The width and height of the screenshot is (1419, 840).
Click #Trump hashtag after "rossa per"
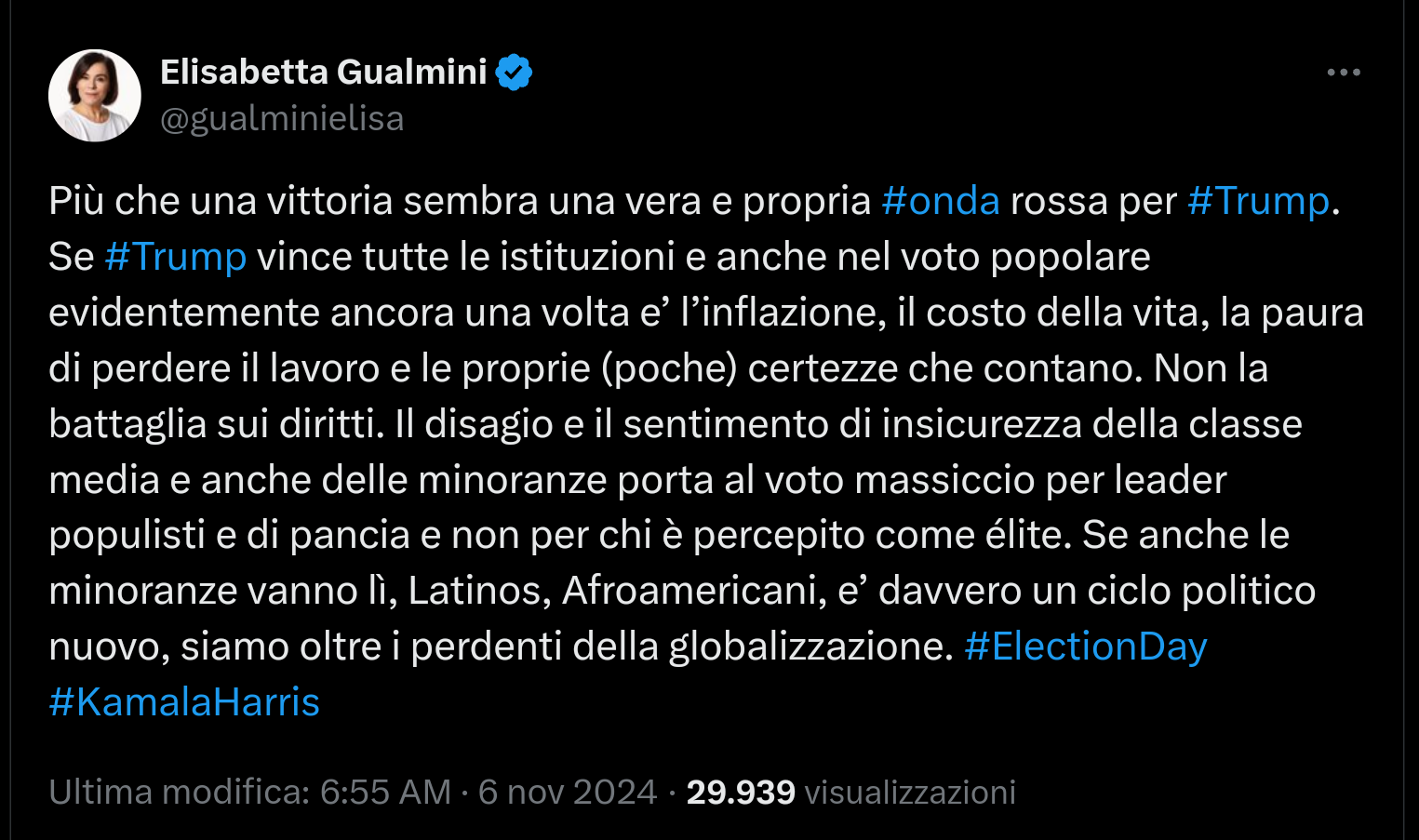[1259, 201]
